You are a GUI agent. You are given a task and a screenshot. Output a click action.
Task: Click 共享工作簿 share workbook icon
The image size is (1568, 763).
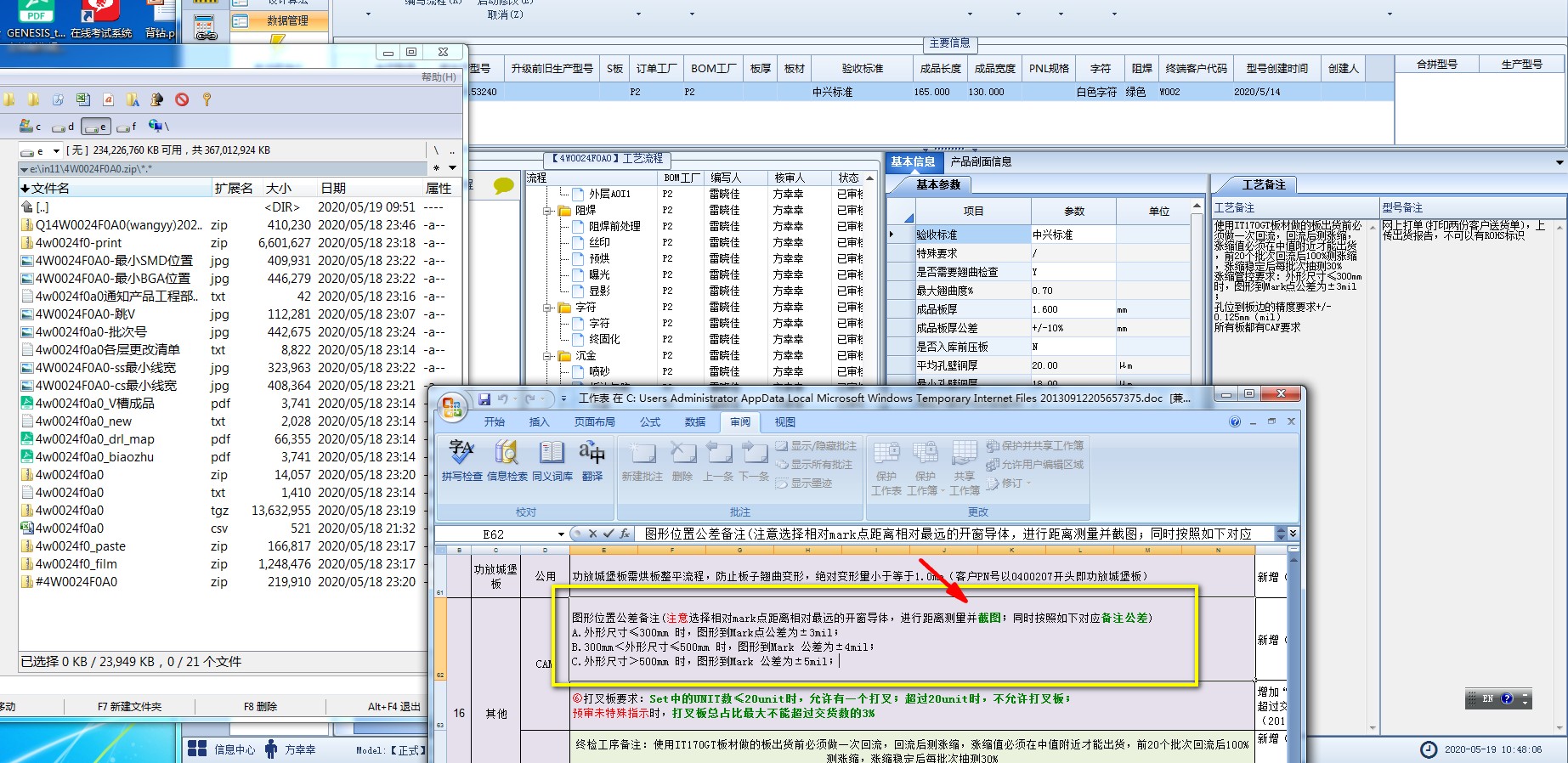click(965, 467)
